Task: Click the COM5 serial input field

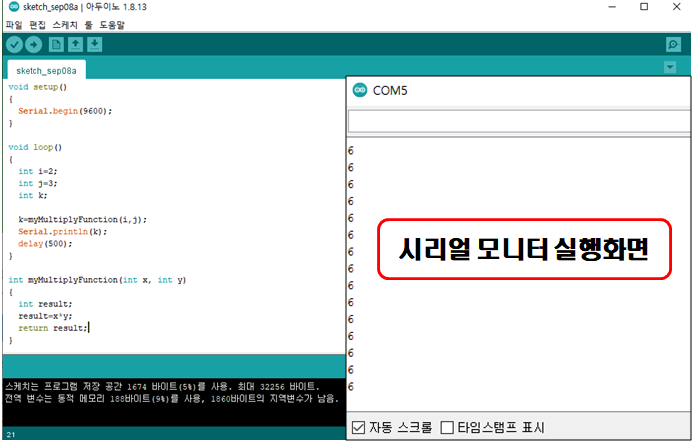Action: pos(520,121)
